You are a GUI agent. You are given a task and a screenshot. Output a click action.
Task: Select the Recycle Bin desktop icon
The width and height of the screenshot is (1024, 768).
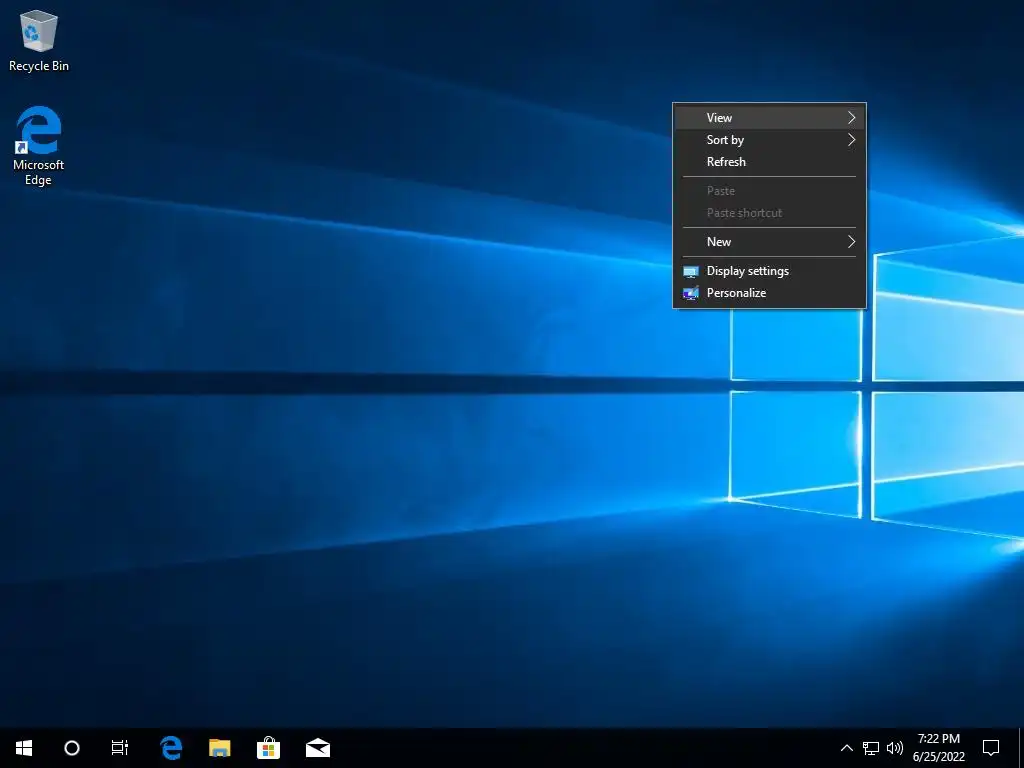[x=39, y=41]
